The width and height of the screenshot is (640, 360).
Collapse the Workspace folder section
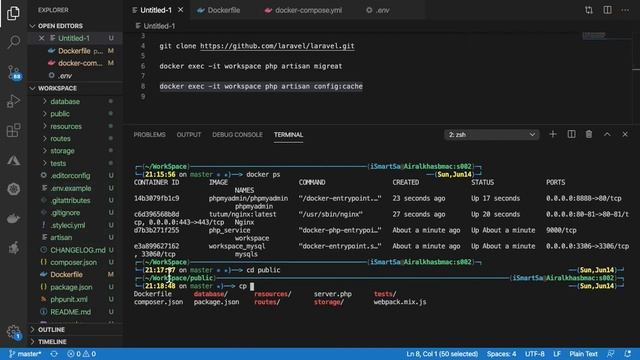click(75, 88)
